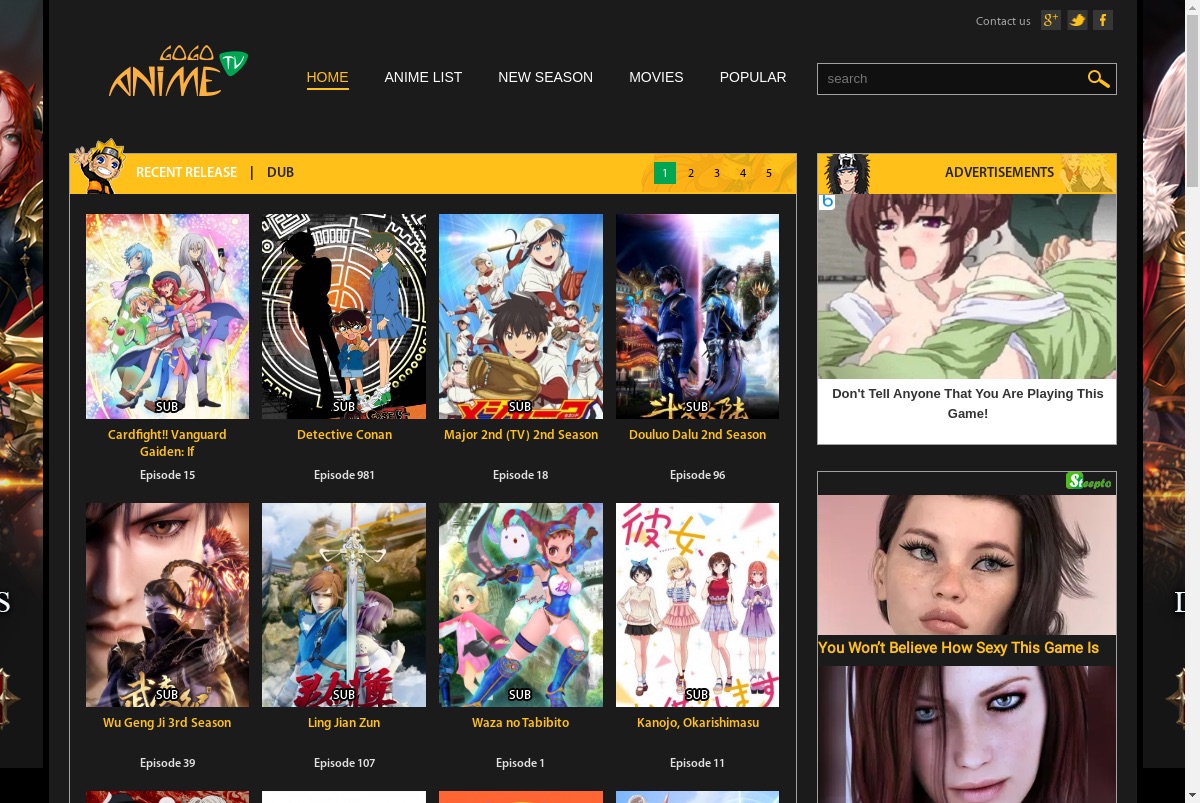
Task: Click the GoGo Anime TV logo
Action: click(178, 72)
